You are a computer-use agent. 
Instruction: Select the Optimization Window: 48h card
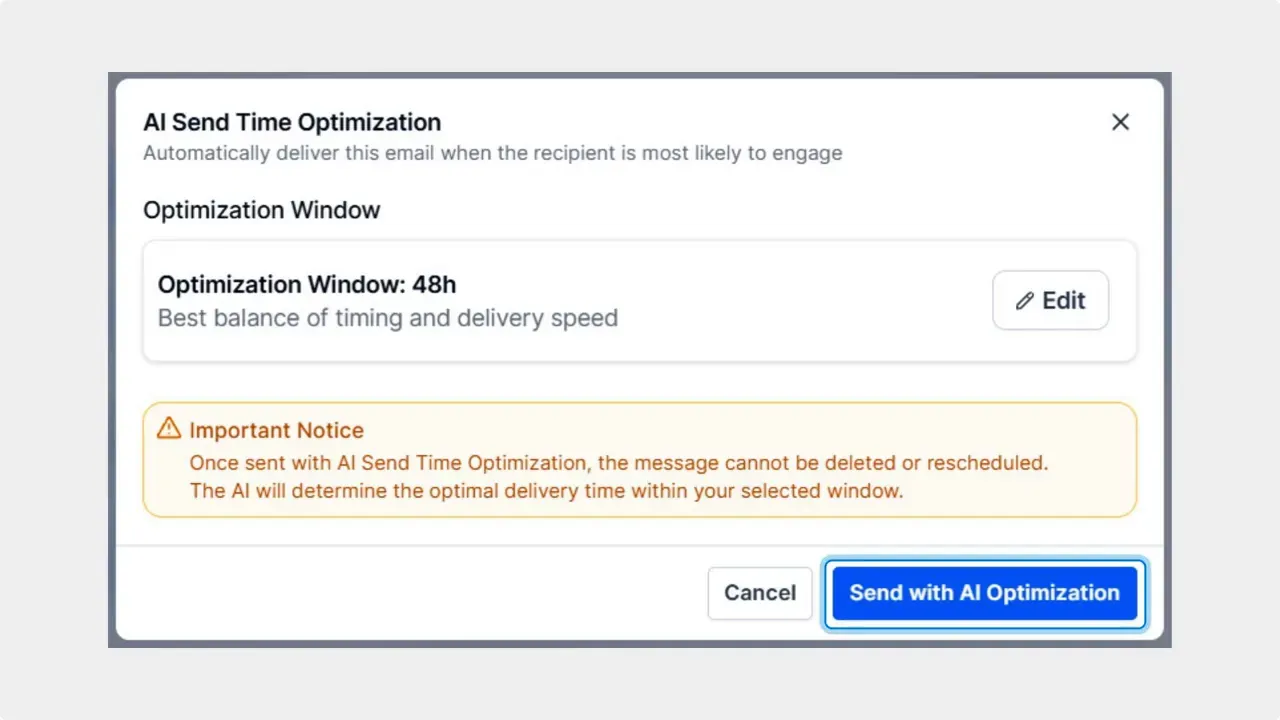[x=640, y=300]
